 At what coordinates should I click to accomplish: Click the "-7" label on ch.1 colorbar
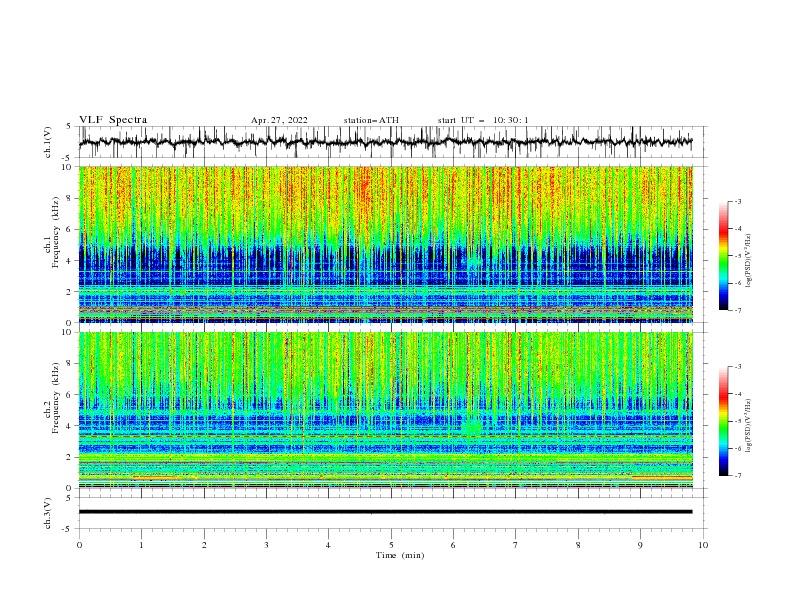click(738, 310)
